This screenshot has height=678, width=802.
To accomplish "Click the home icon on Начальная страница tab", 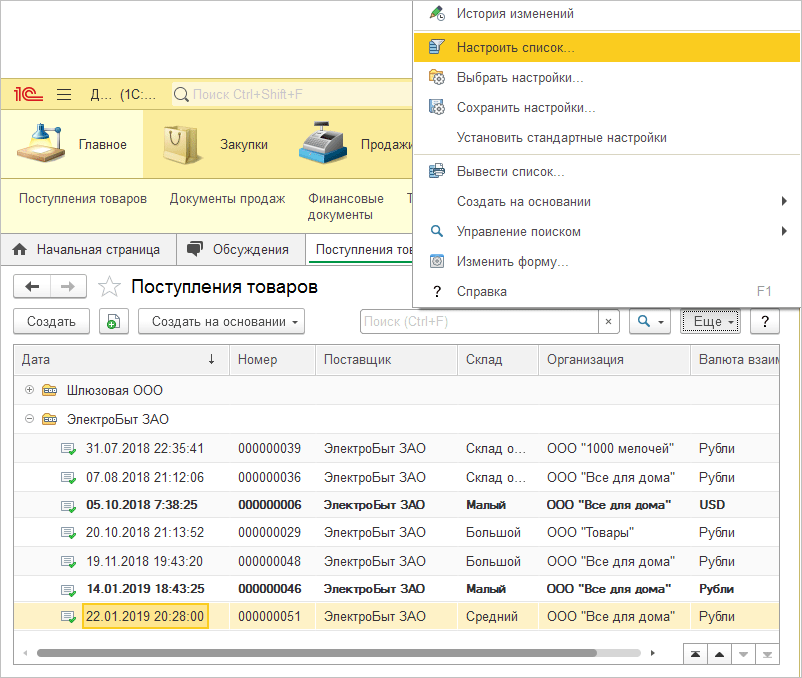I will click(x=19, y=250).
